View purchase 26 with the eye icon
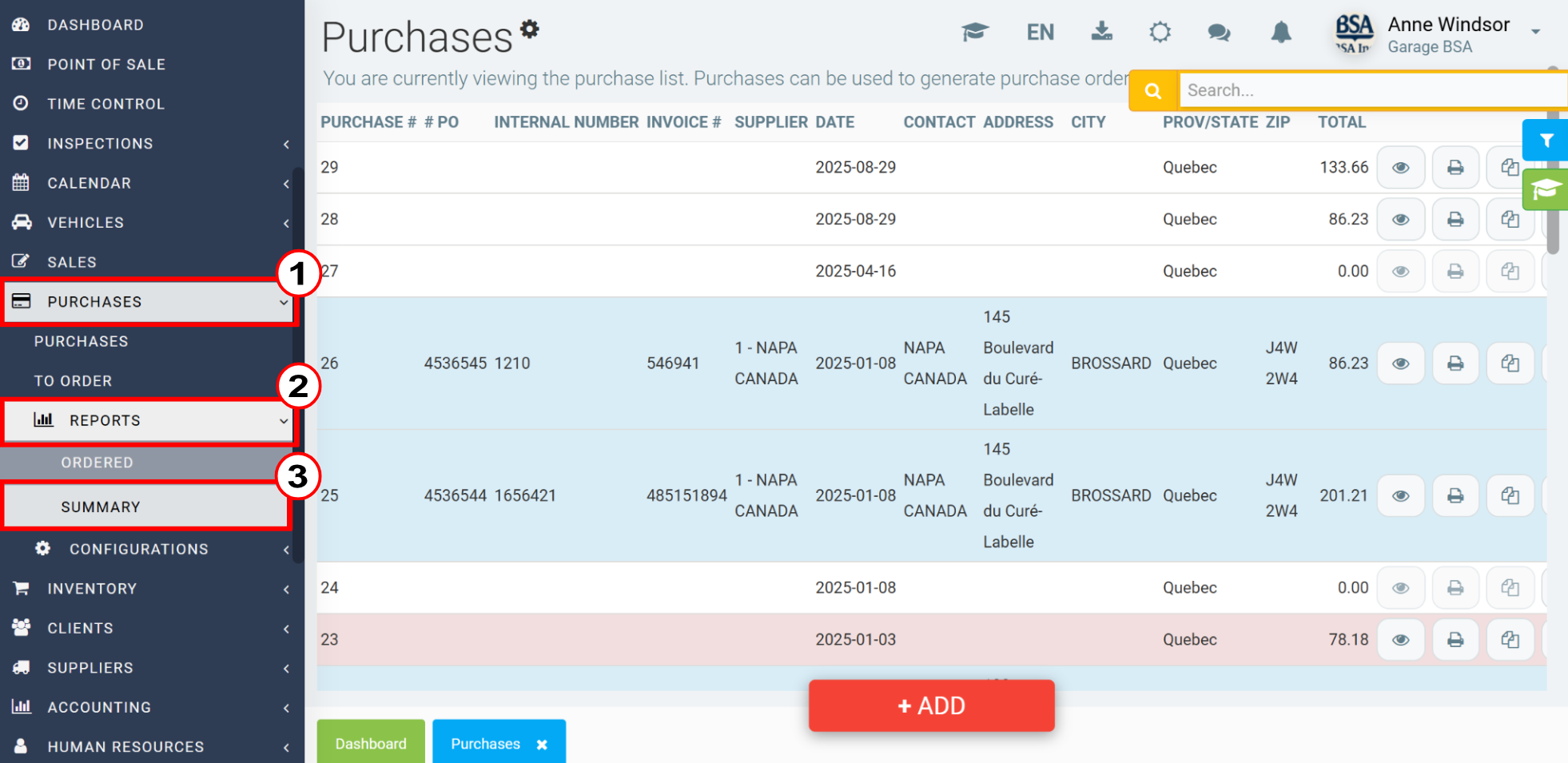The height and width of the screenshot is (763, 1568). click(x=1401, y=364)
